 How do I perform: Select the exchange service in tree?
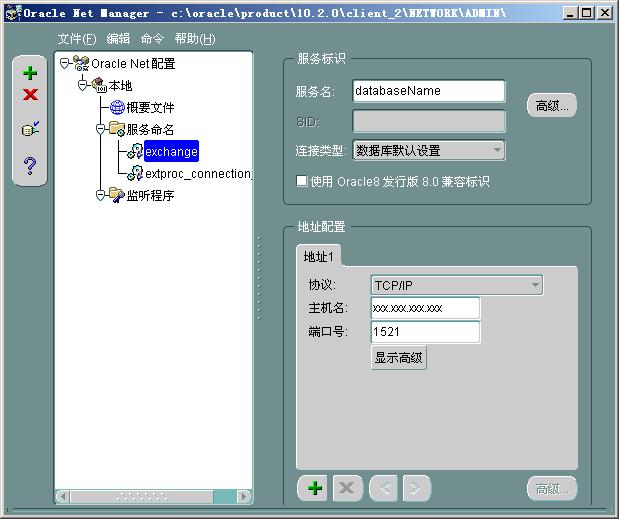171,151
